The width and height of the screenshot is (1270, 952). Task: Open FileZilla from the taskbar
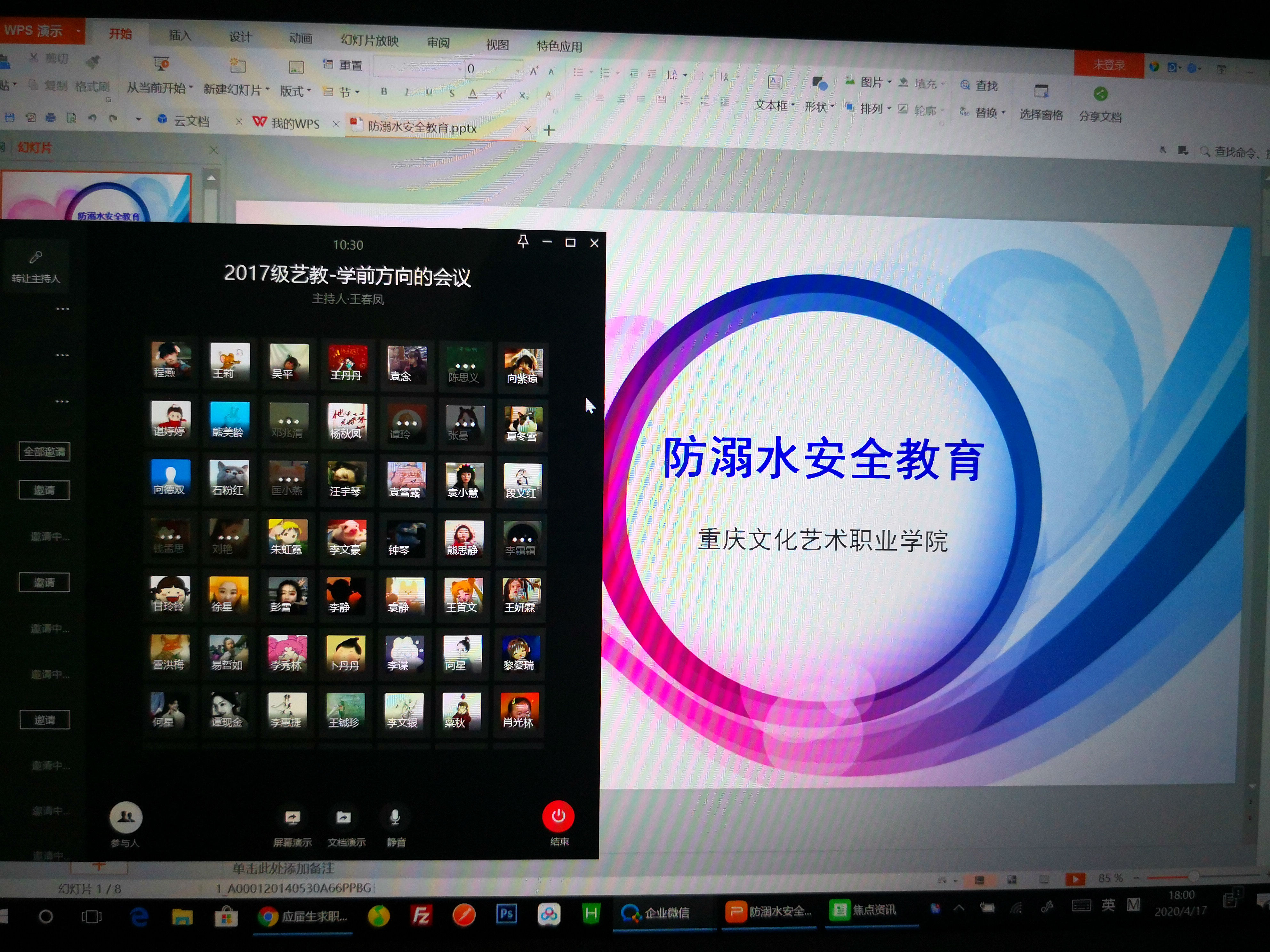421,915
